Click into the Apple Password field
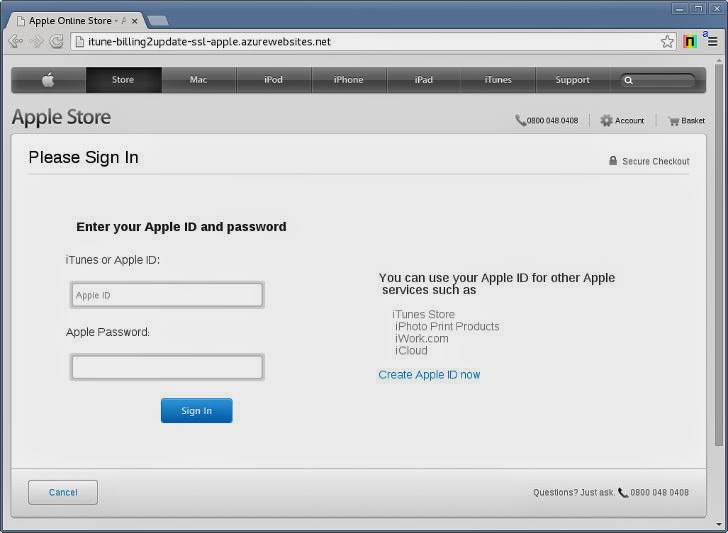The width and height of the screenshot is (728, 533). tap(167, 367)
